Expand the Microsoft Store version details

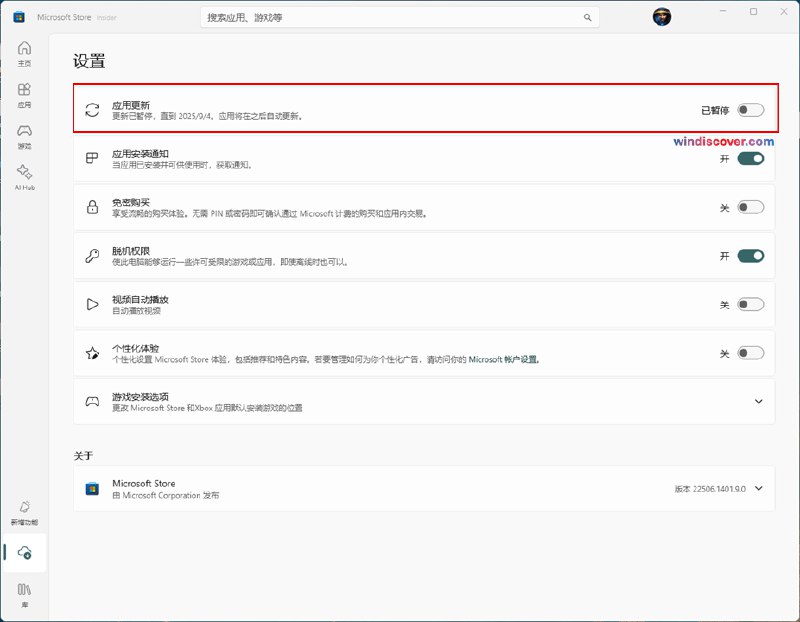757,488
